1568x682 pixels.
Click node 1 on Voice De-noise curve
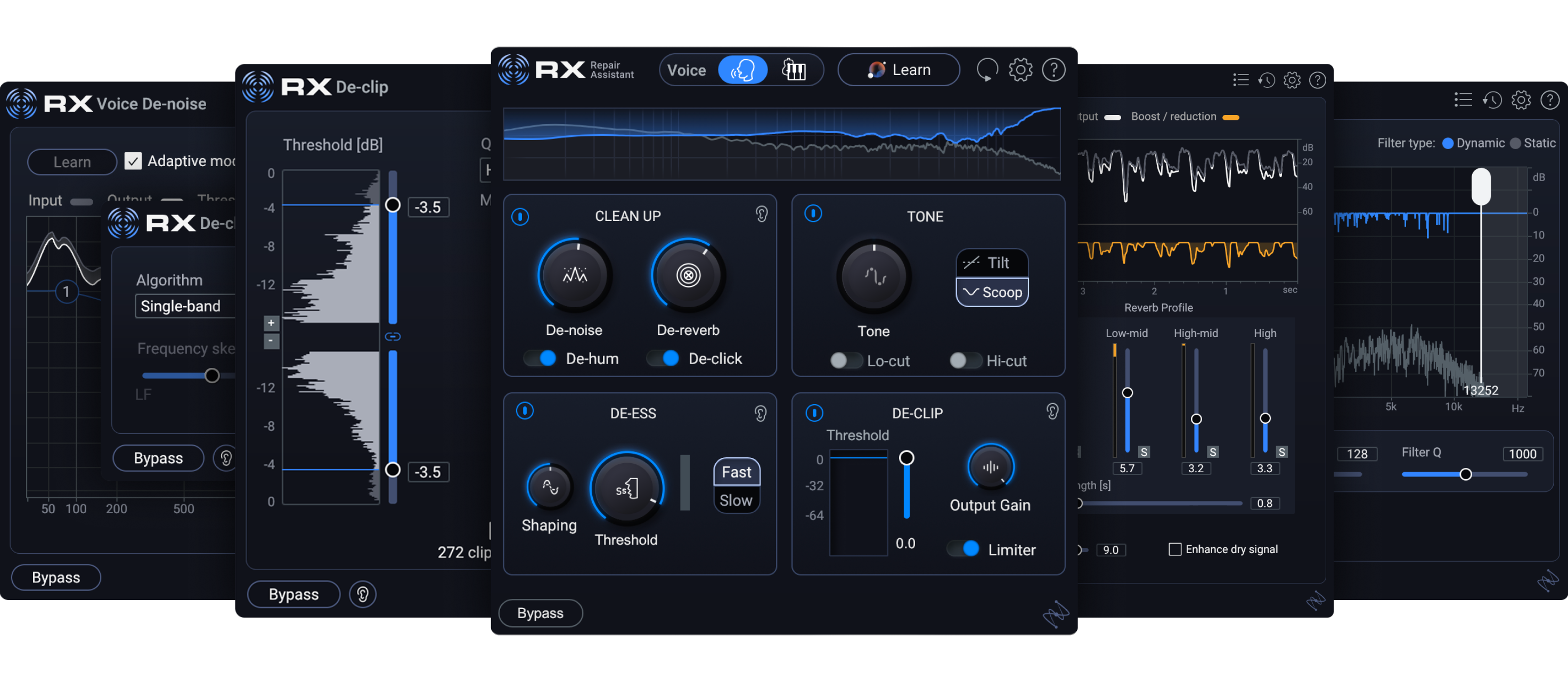coord(66,291)
